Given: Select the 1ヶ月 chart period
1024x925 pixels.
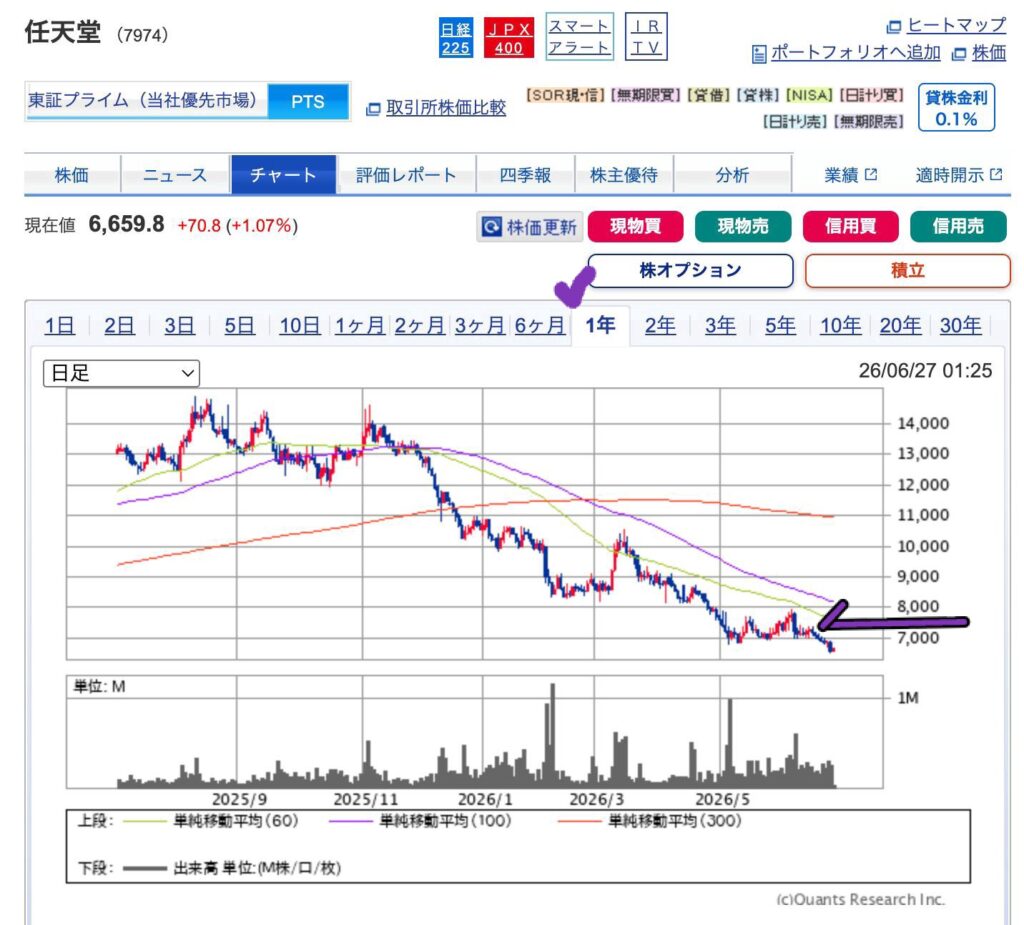Looking at the screenshot, I should click(360, 325).
